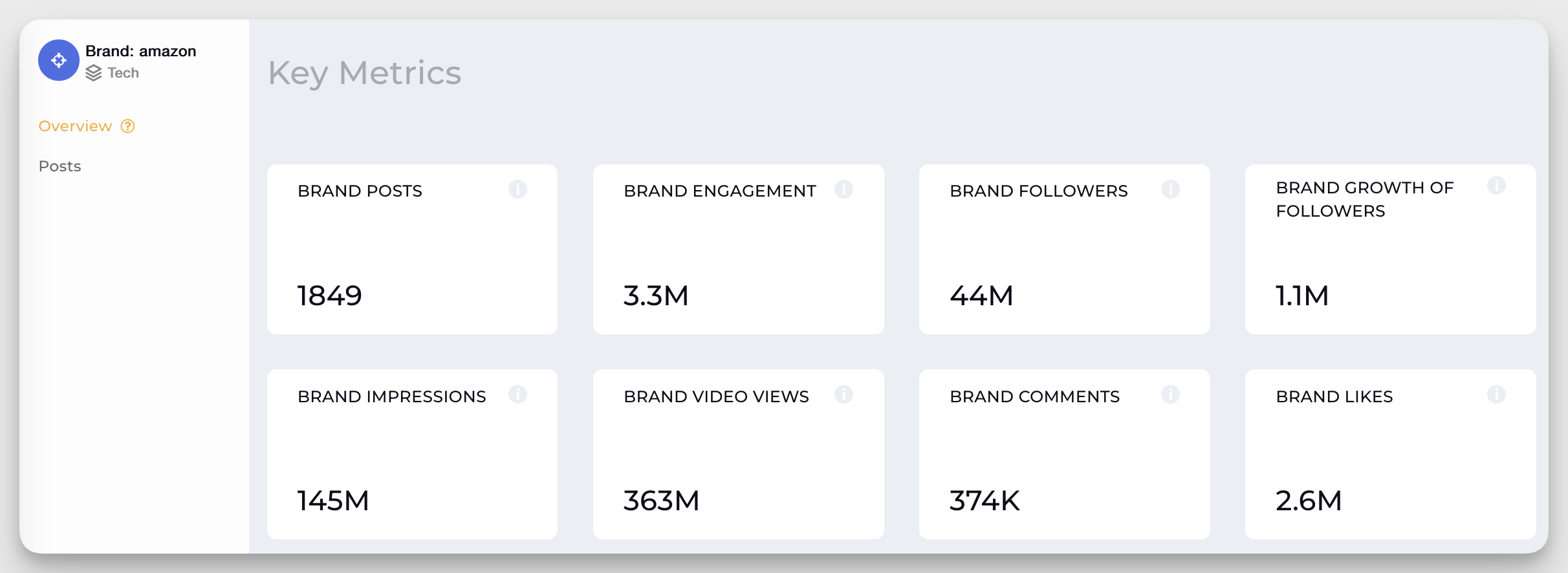Open info icon on Brand Impressions card
Screen dimensions: 1568x573
[517, 395]
